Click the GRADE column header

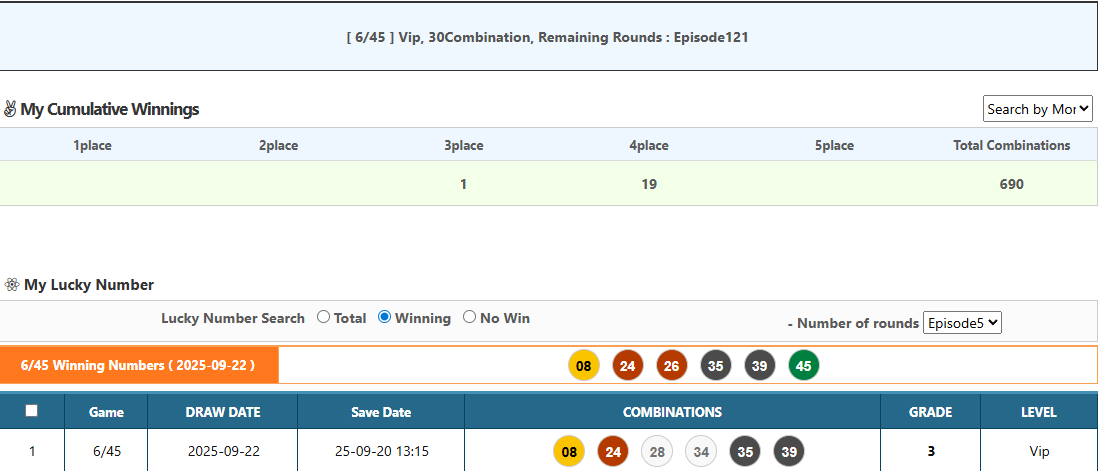point(930,412)
